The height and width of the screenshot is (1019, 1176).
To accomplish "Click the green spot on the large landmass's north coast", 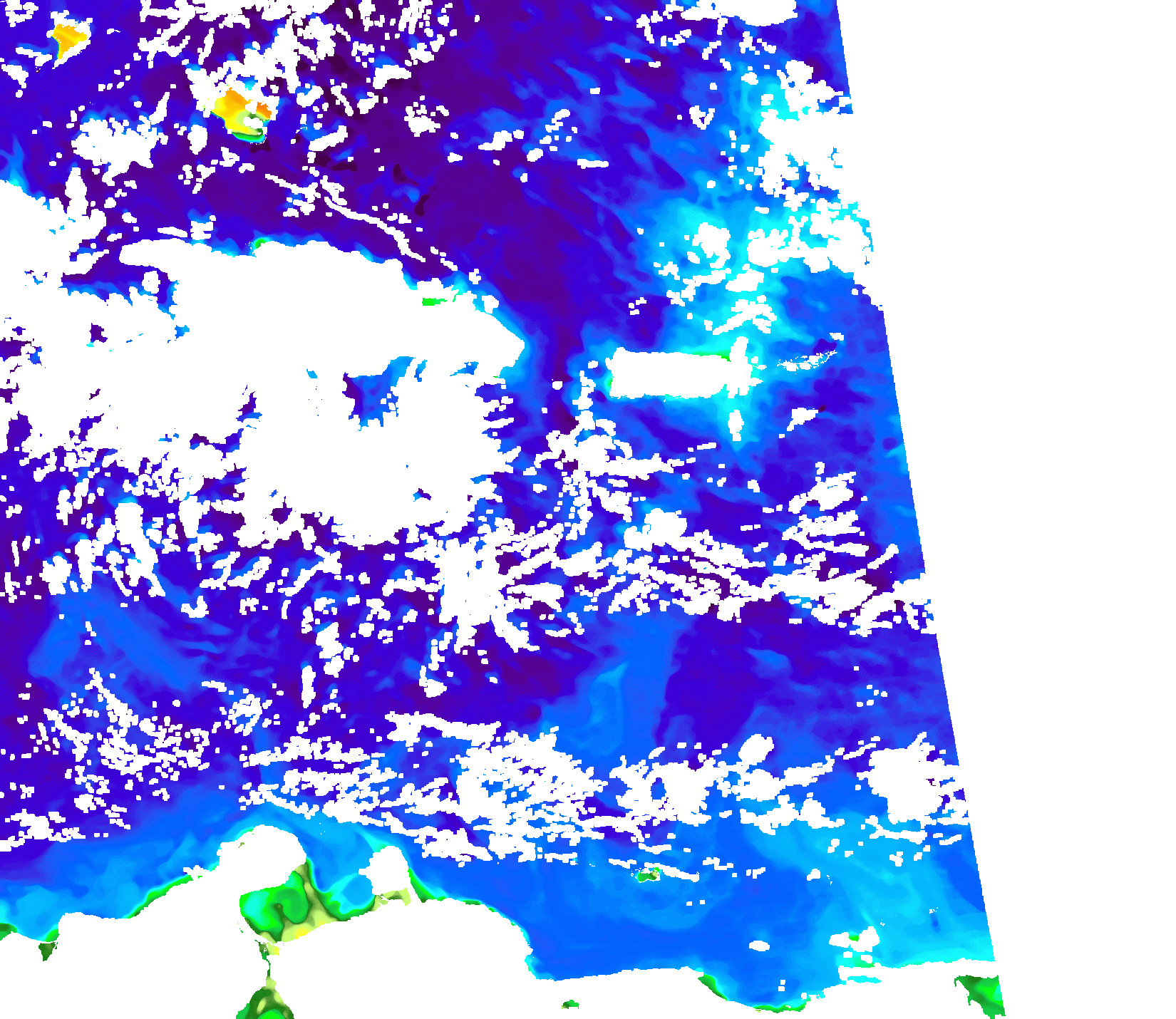I will [x=432, y=302].
